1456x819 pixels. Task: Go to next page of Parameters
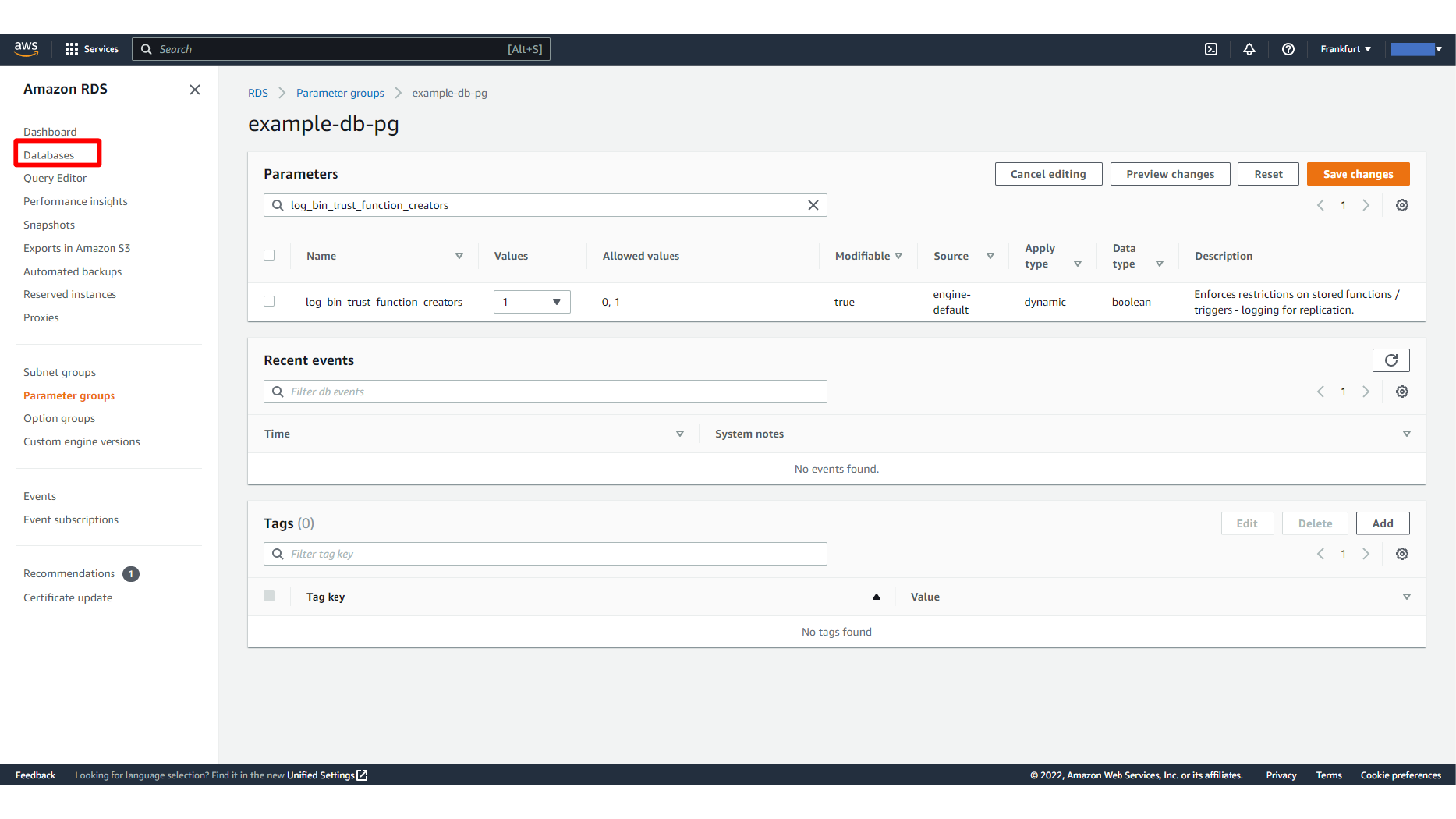click(1366, 205)
